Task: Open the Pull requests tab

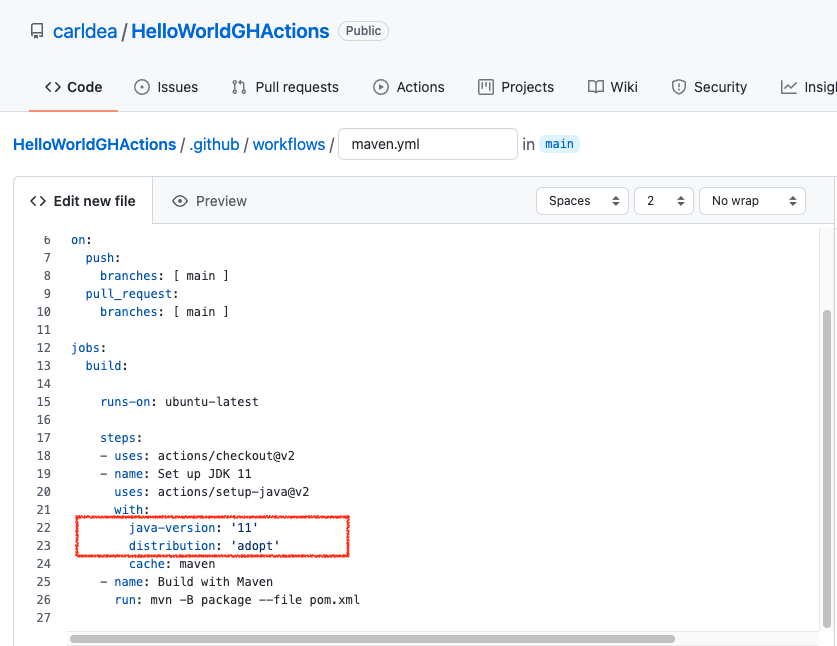Action: [286, 87]
